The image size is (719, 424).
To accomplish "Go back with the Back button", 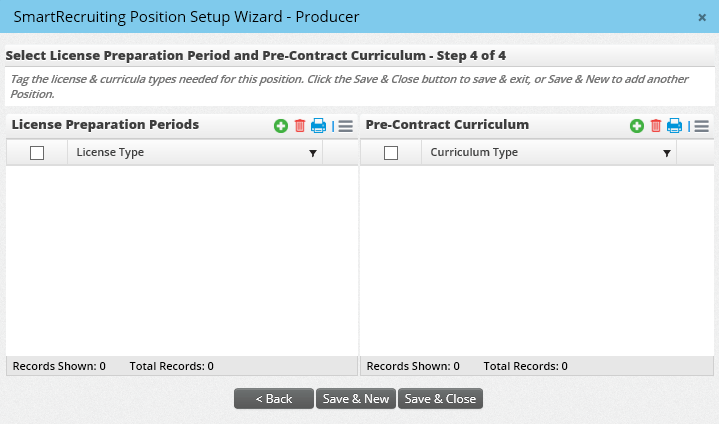I will pyautogui.click(x=273, y=399).
